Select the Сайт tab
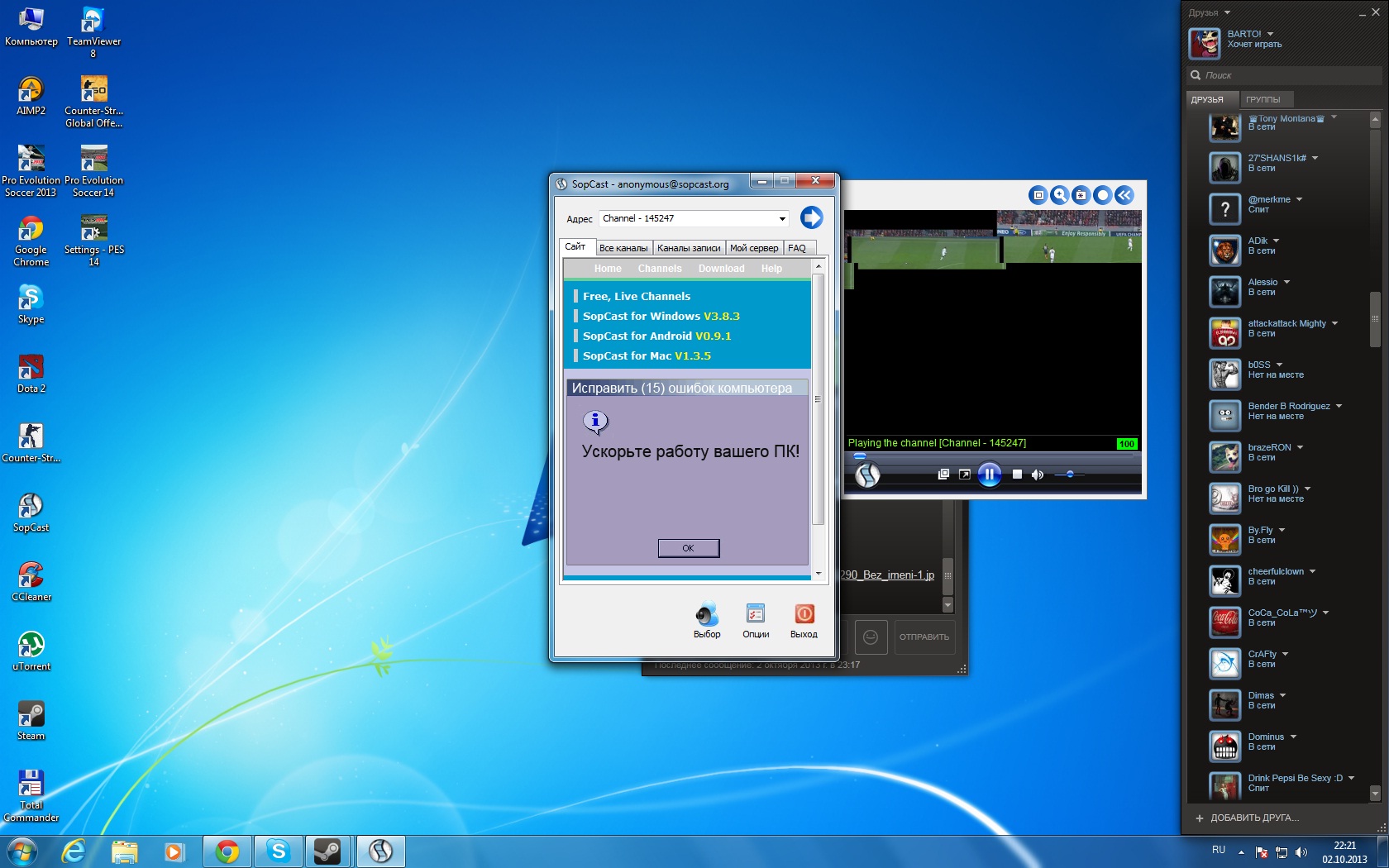 pos(575,246)
